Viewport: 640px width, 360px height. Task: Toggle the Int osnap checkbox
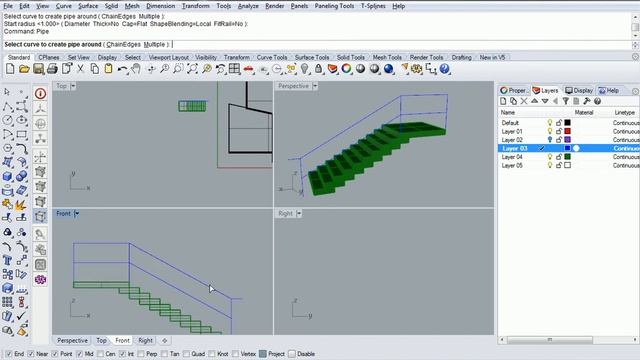(122, 354)
